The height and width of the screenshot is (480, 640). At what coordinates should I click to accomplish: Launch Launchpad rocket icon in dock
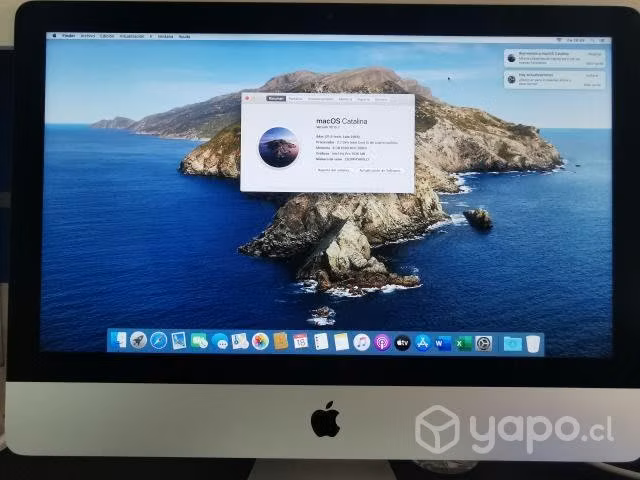point(138,340)
